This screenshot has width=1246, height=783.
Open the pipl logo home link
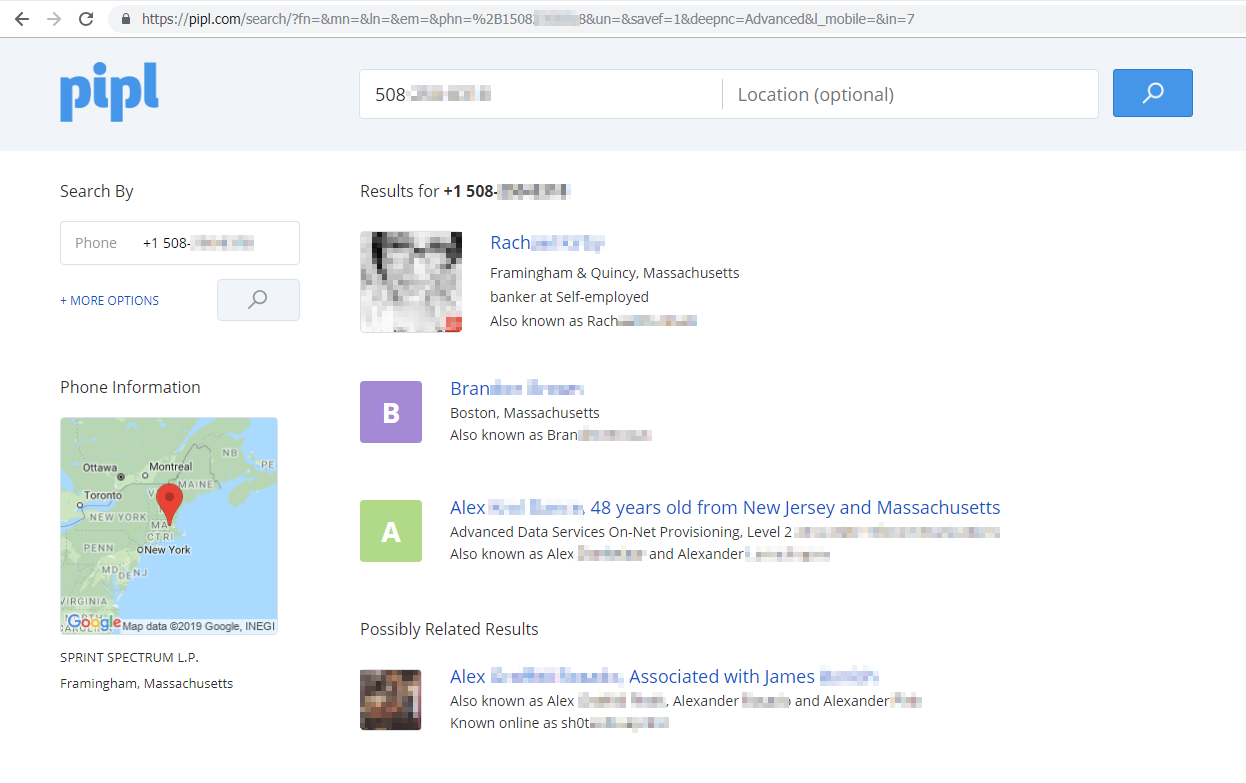tap(109, 93)
